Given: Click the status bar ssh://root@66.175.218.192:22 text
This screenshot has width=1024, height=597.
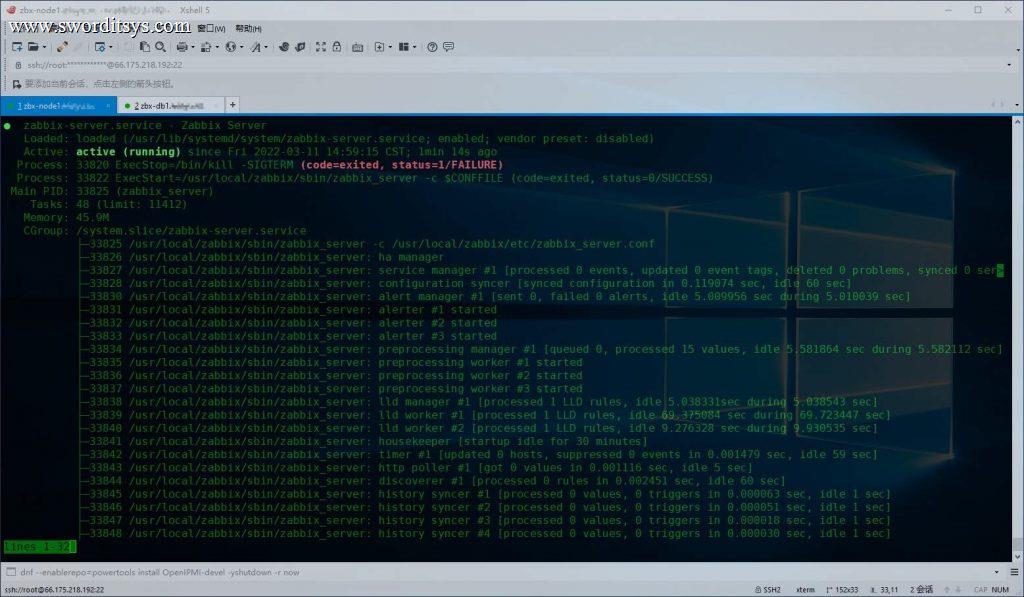Looking at the screenshot, I should point(52,590).
